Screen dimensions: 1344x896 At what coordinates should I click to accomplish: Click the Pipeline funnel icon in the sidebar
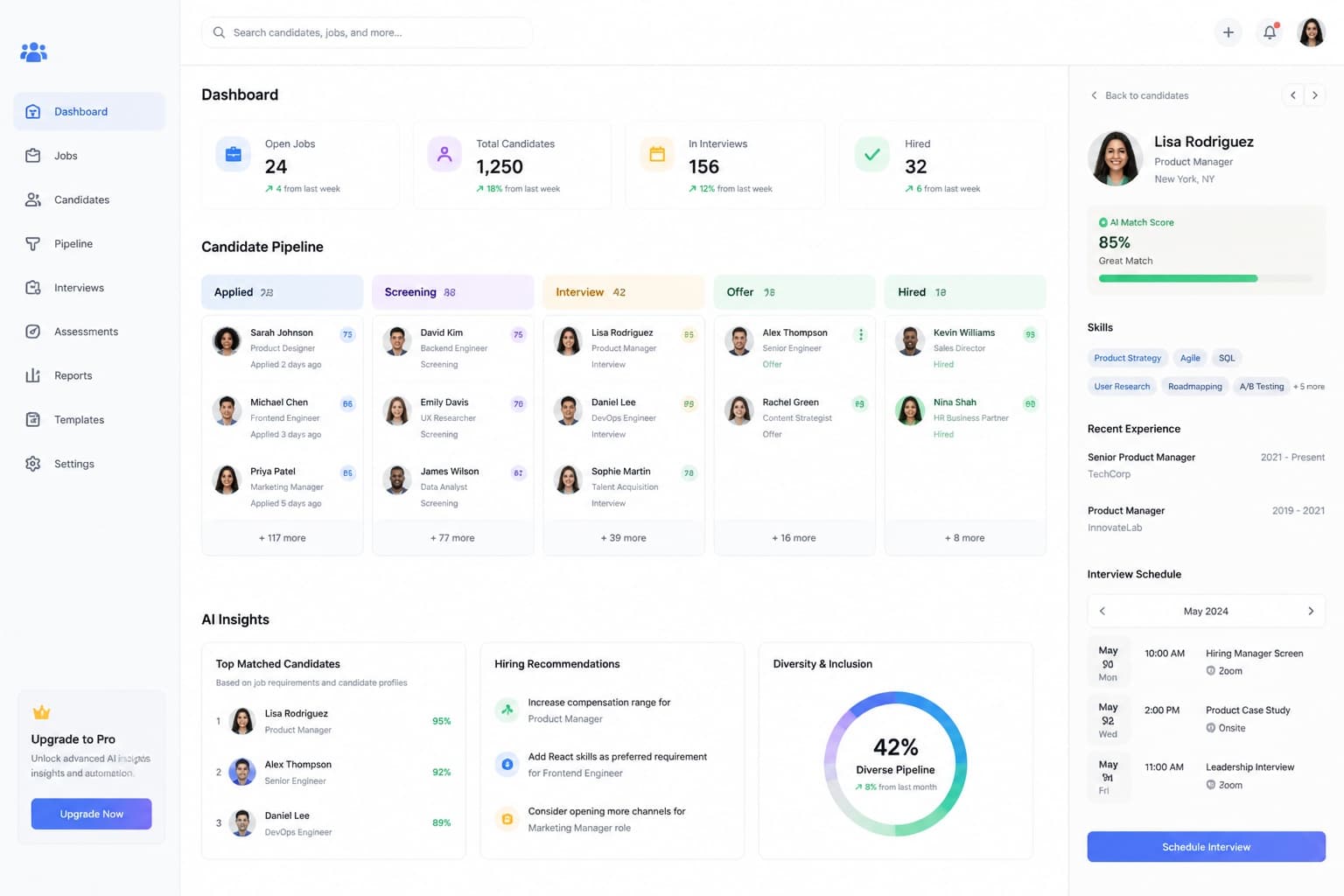(x=32, y=244)
